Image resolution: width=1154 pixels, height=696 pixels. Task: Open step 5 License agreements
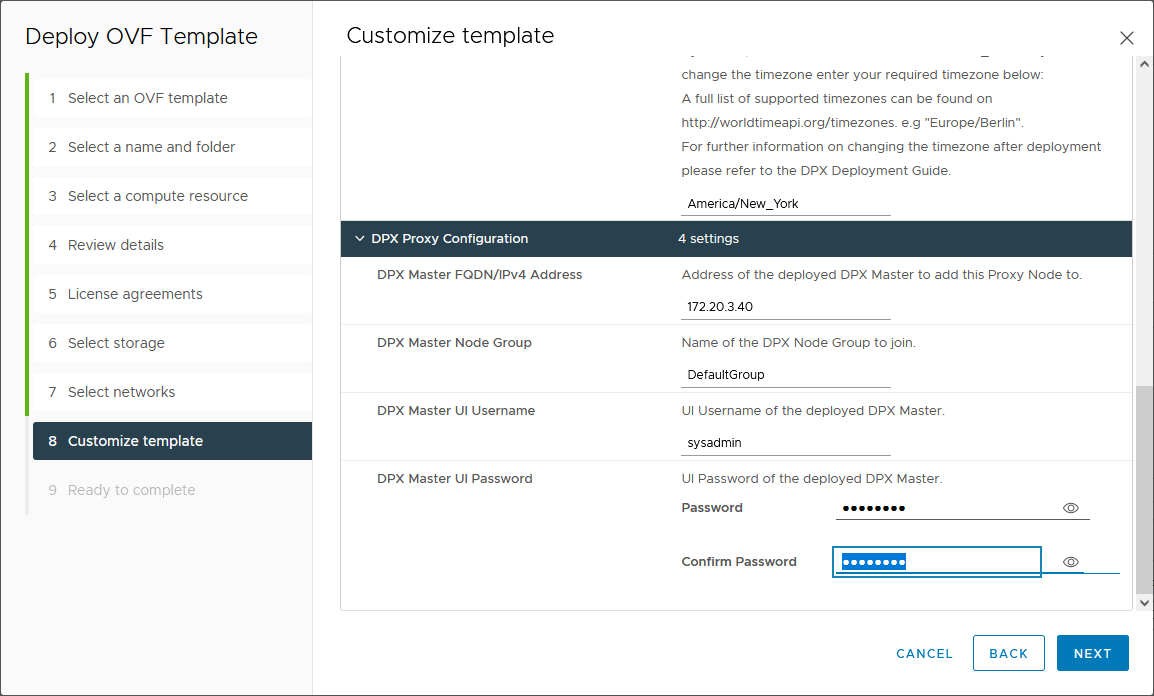click(135, 294)
